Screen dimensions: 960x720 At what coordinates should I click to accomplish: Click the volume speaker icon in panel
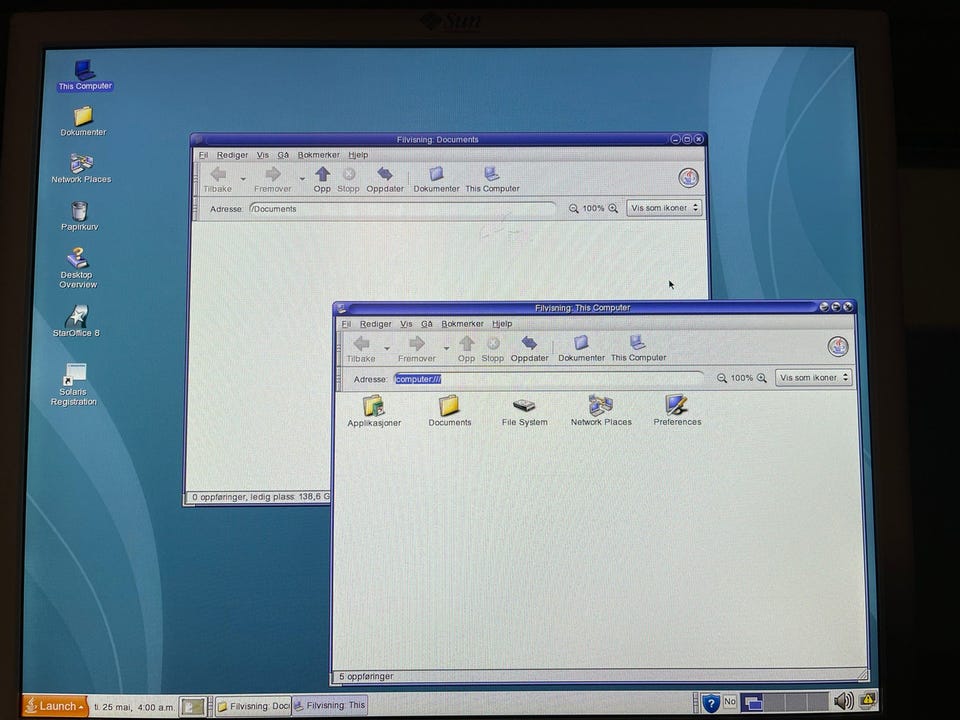843,700
